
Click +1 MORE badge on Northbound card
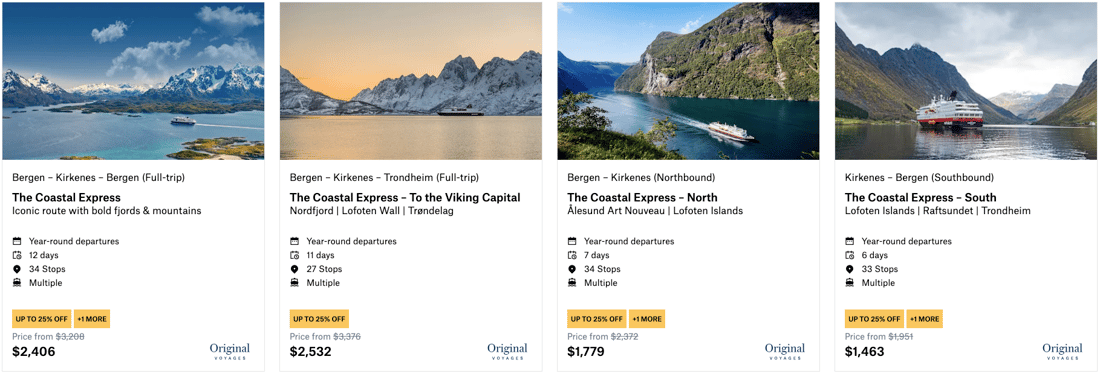[647, 319]
